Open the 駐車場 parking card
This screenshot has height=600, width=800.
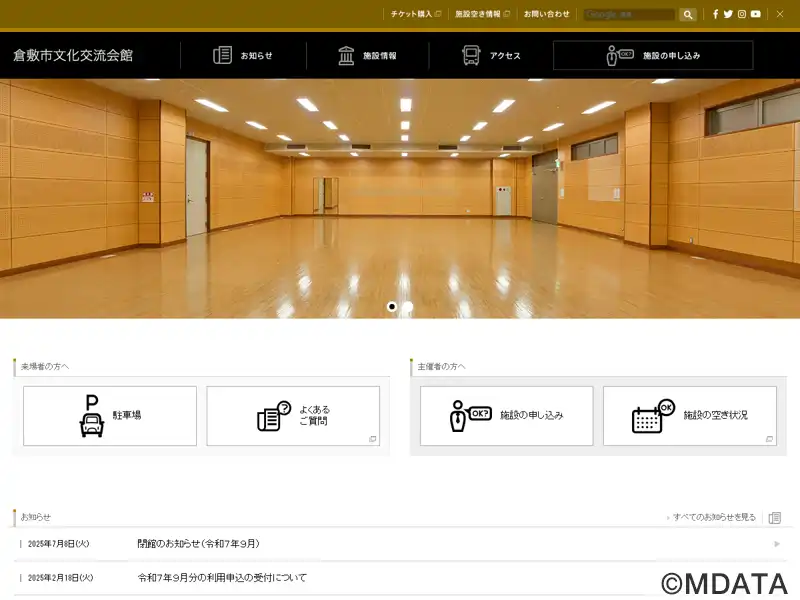(x=110, y=416)
